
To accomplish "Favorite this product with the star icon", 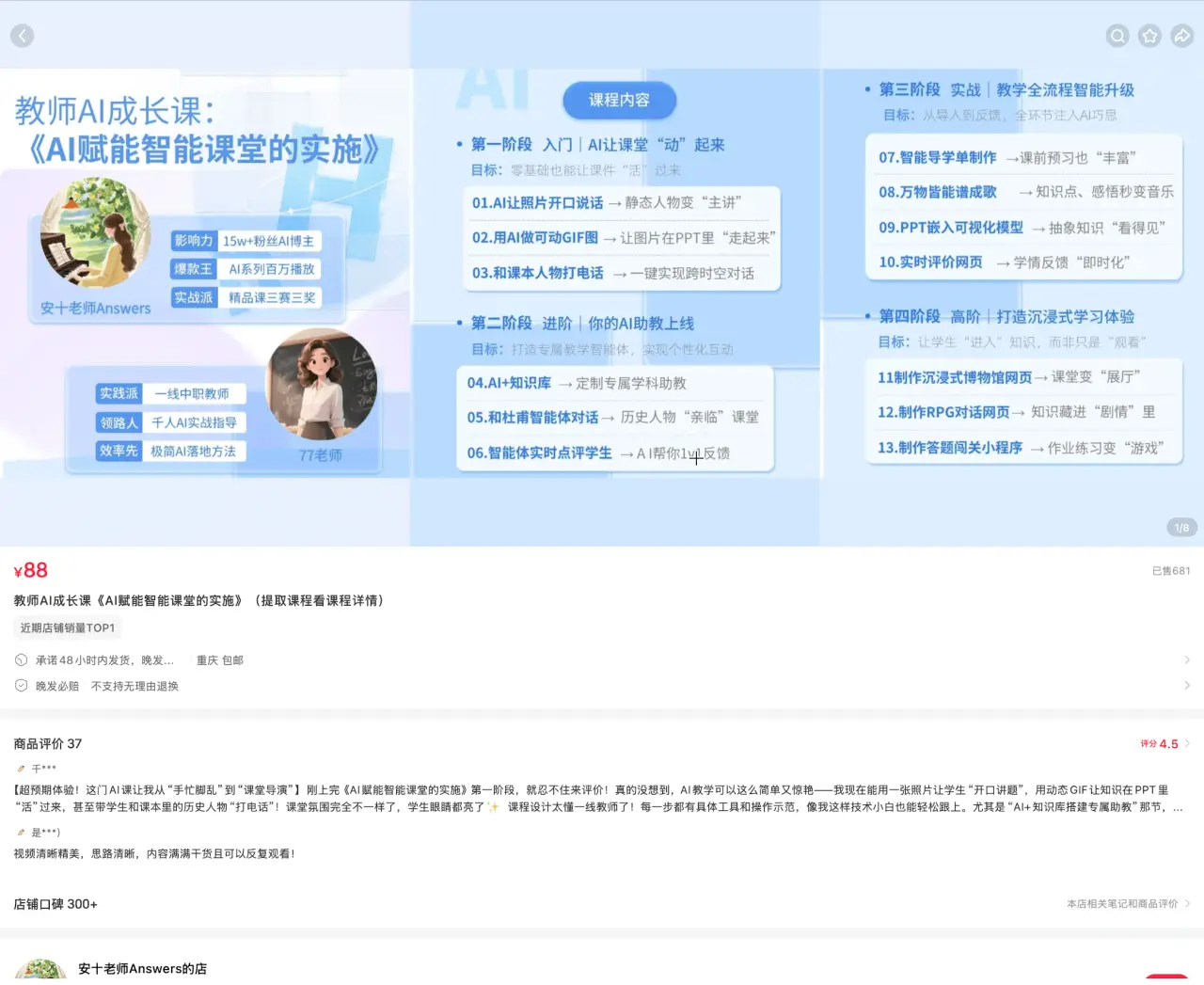I will [x=1149, y=36].
